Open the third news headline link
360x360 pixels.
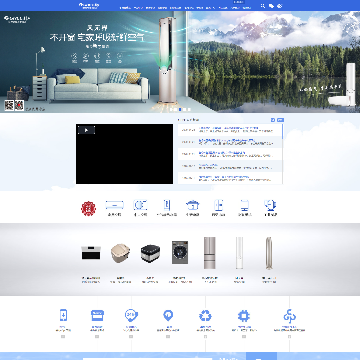click(222, 152)
